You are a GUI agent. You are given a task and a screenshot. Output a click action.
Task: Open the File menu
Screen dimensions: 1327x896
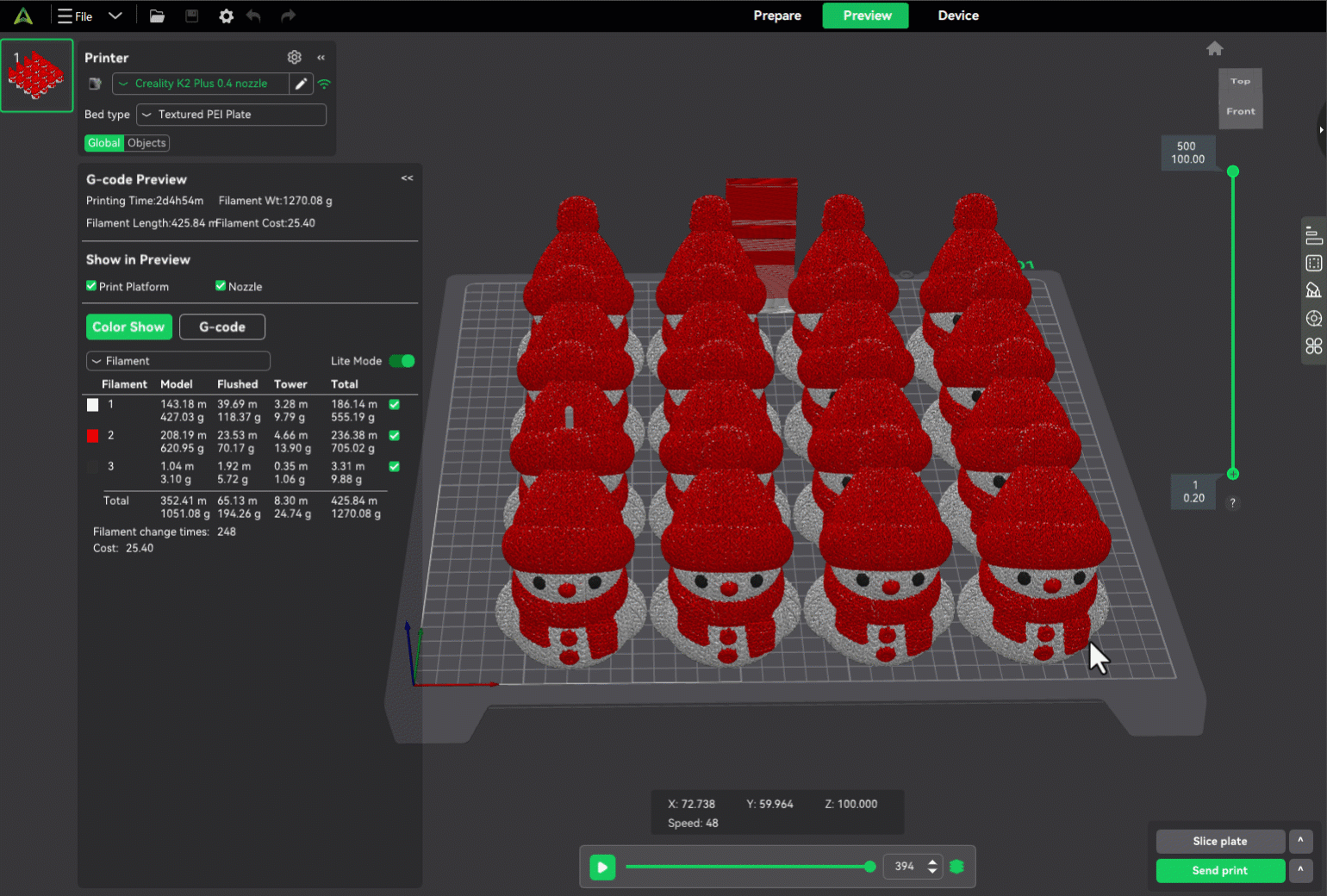click(x=75, y=16)
